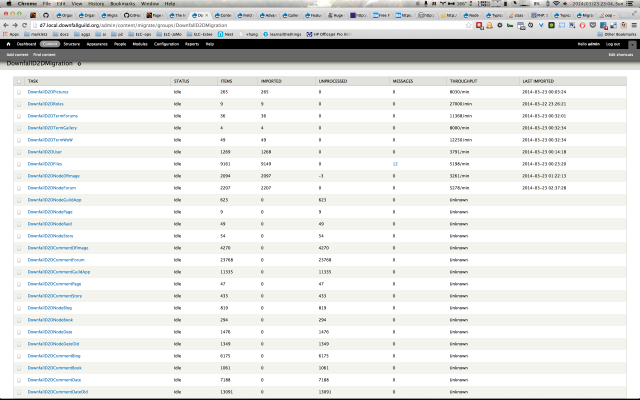640x400 pixels.
Task: Check the DownfallD2DUser row checkbox
Action: pyautogui.click(x=19, y=152)
